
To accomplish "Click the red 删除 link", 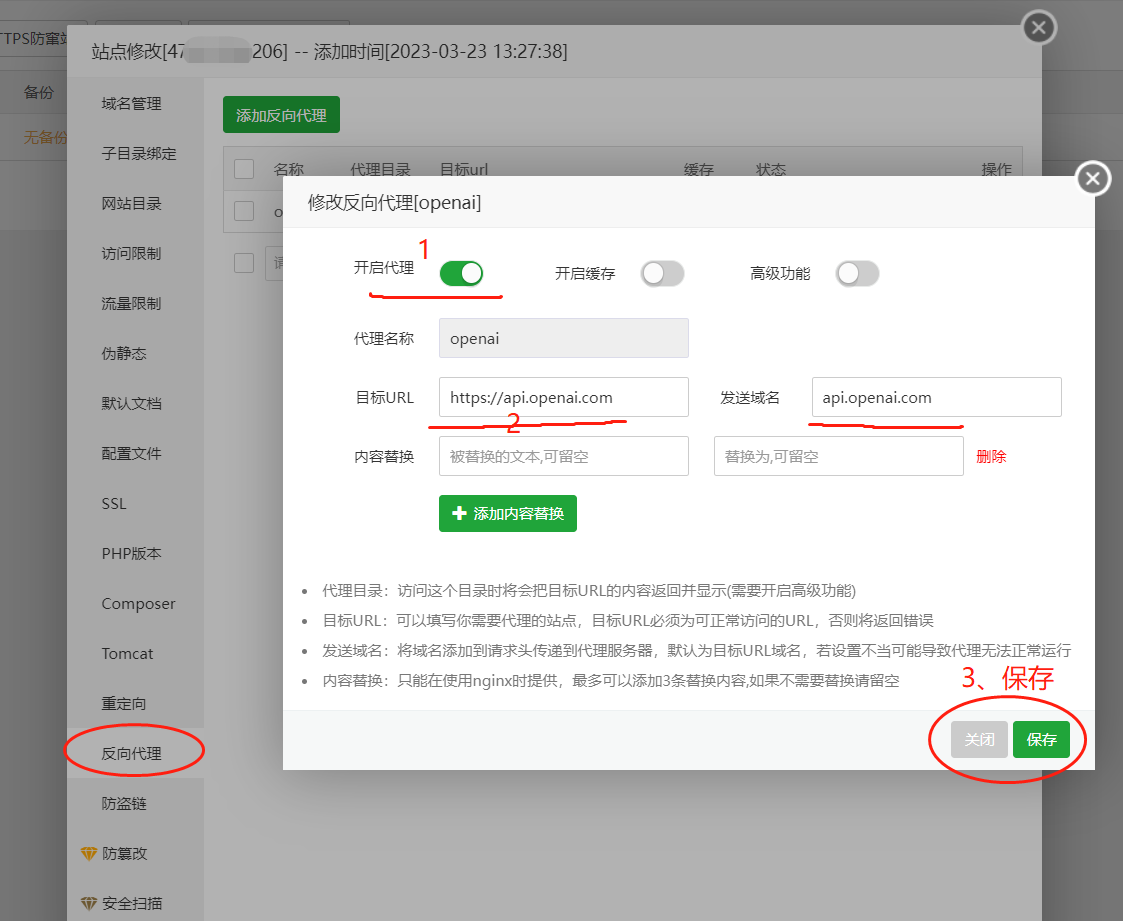I will pyautogui.click(x=991, y=456).
